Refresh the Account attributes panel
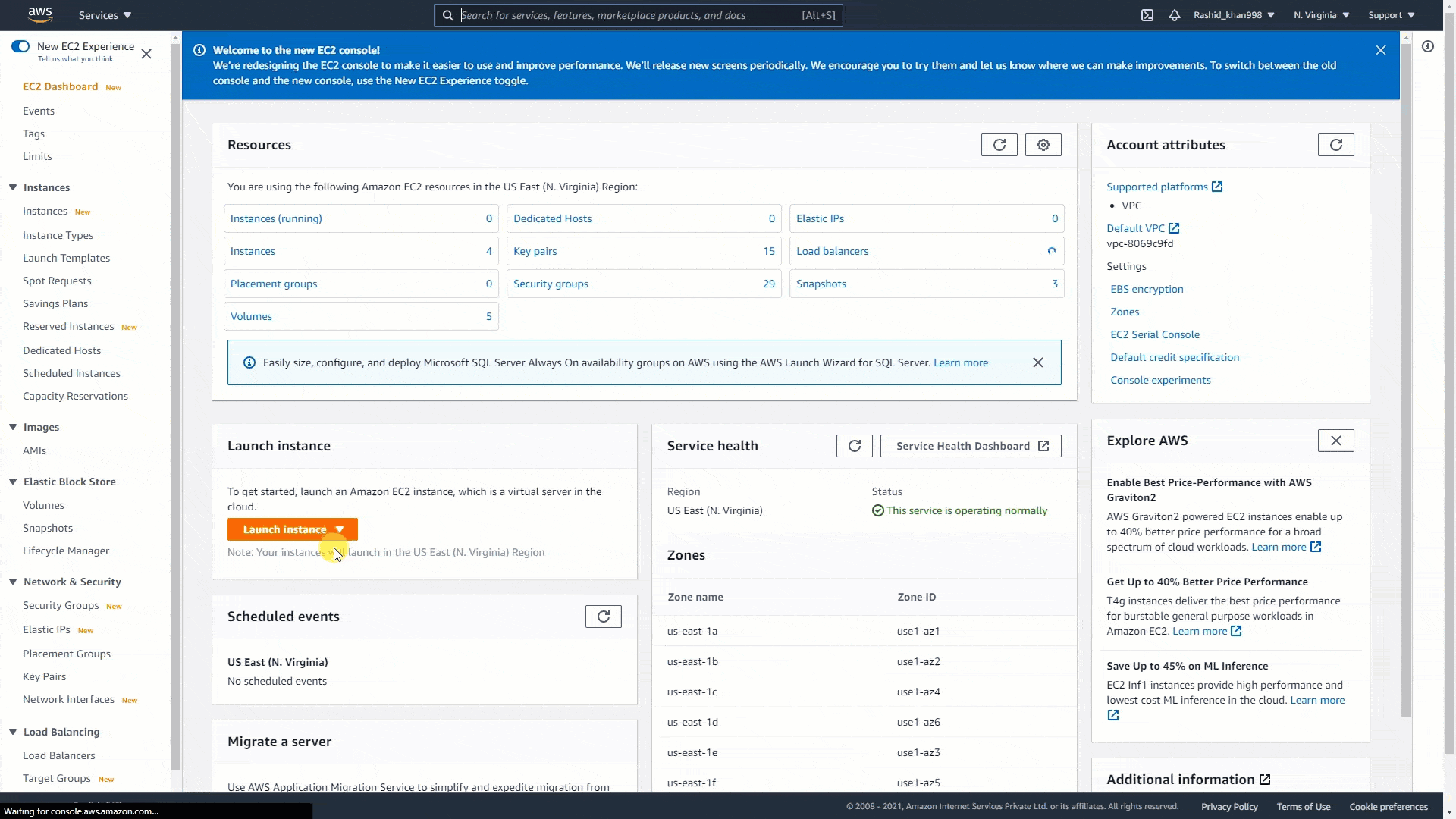1456x819 pixels. pyautogui.click(x=1335, y=144)
